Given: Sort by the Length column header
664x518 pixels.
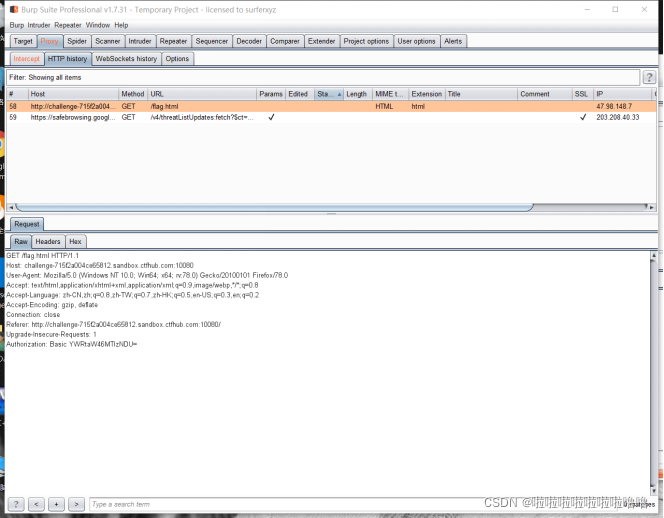Looking at the screenshot, I should click(x=357, y=94).
